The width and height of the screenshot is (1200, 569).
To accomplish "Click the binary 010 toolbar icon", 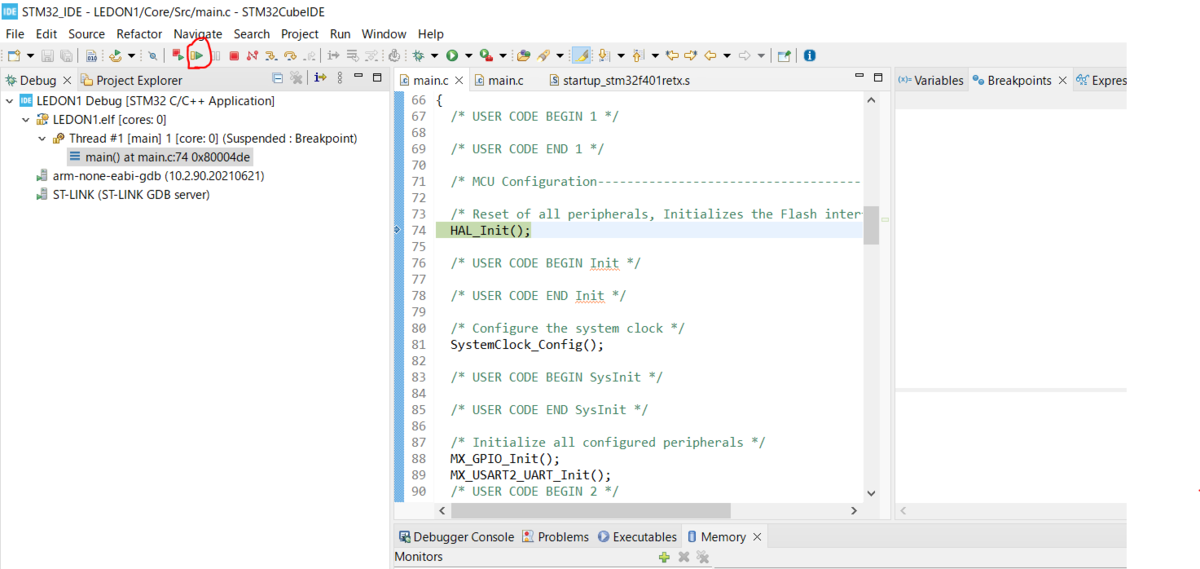I will 92,55.
